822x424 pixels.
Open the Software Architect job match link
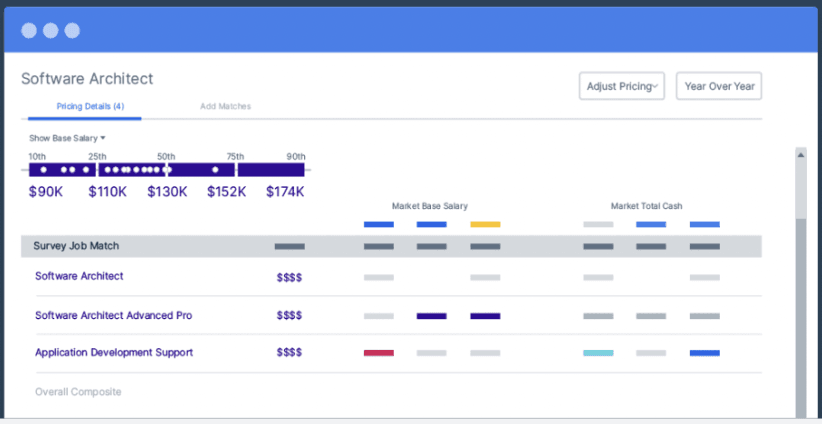coord(79,276)
